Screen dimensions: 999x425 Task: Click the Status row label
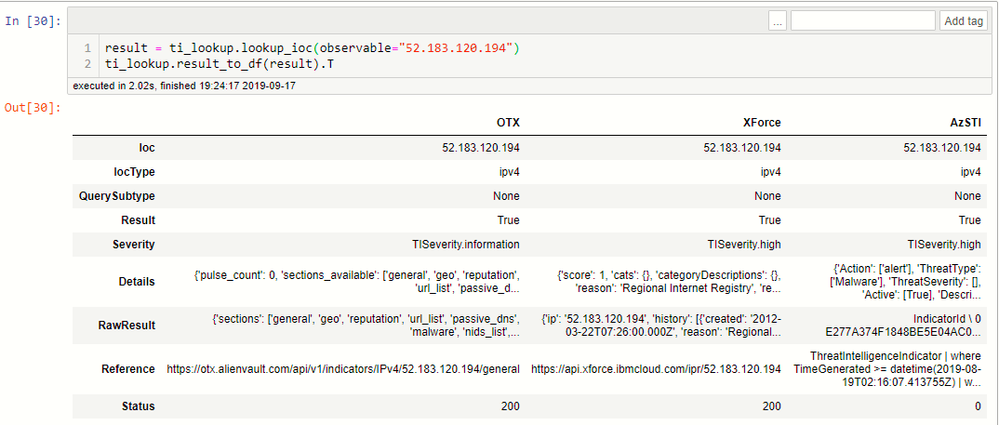[x=140, y=406]
